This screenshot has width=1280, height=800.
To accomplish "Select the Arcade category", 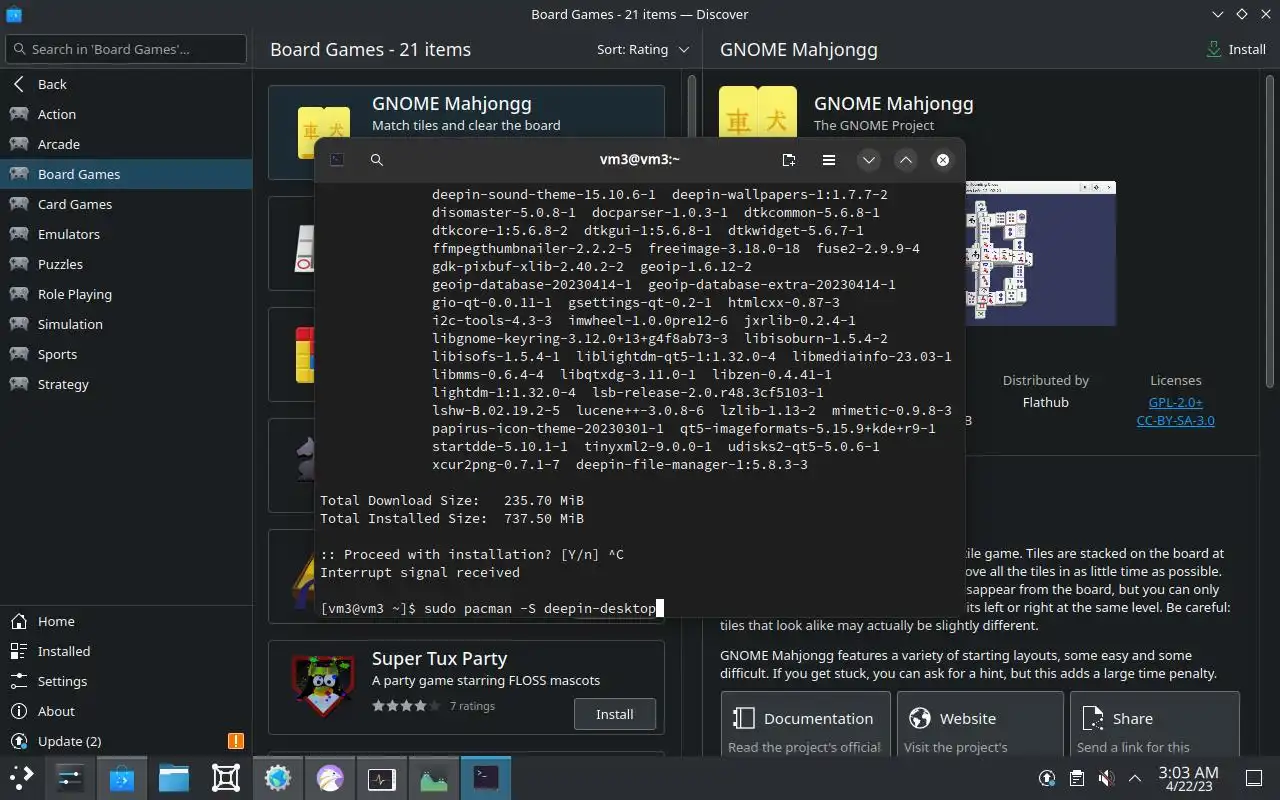I will [126, 144].
